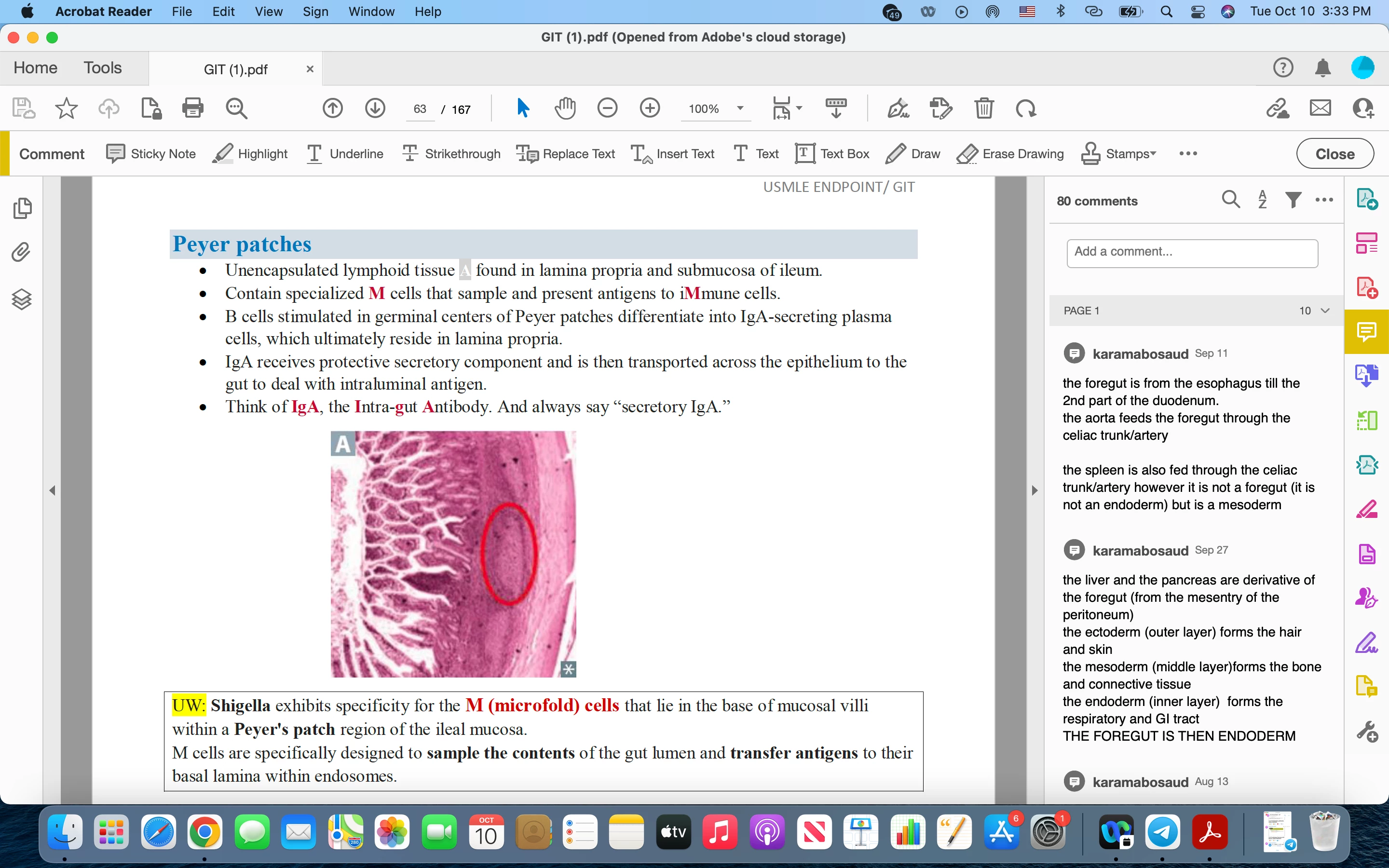Image resolution: width=1389 pixels, height=868 pixels.
Task: Toggle the Draw pencil tool
Action: (912, 154)
